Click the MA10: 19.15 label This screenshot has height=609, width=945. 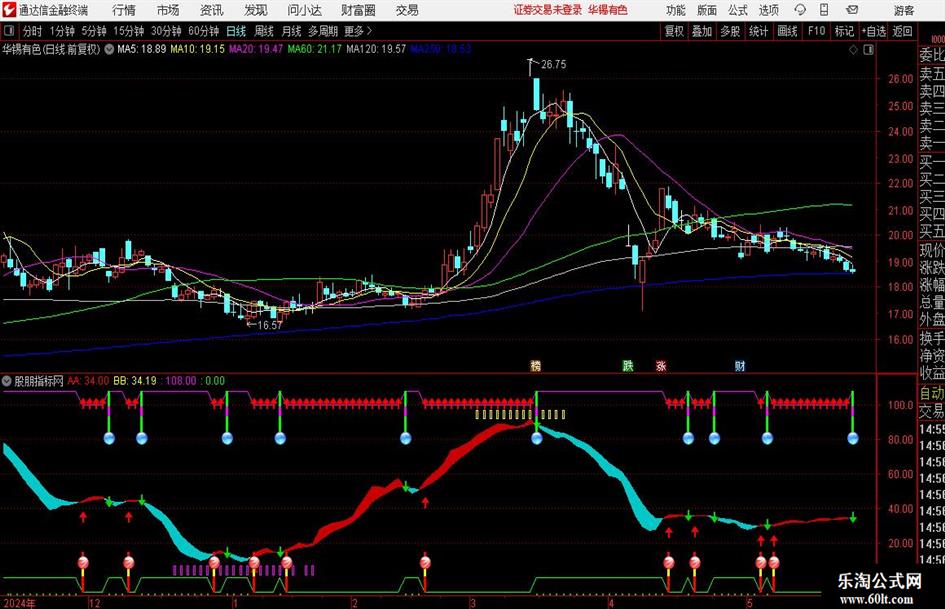click(198, 49)
